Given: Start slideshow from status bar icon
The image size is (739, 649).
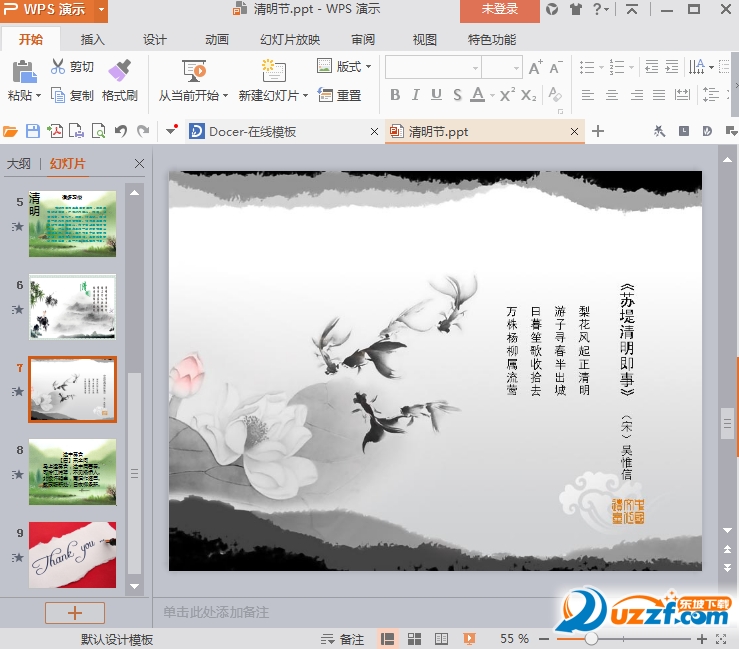Looking at the screenshot, I should tap(469, 639).
